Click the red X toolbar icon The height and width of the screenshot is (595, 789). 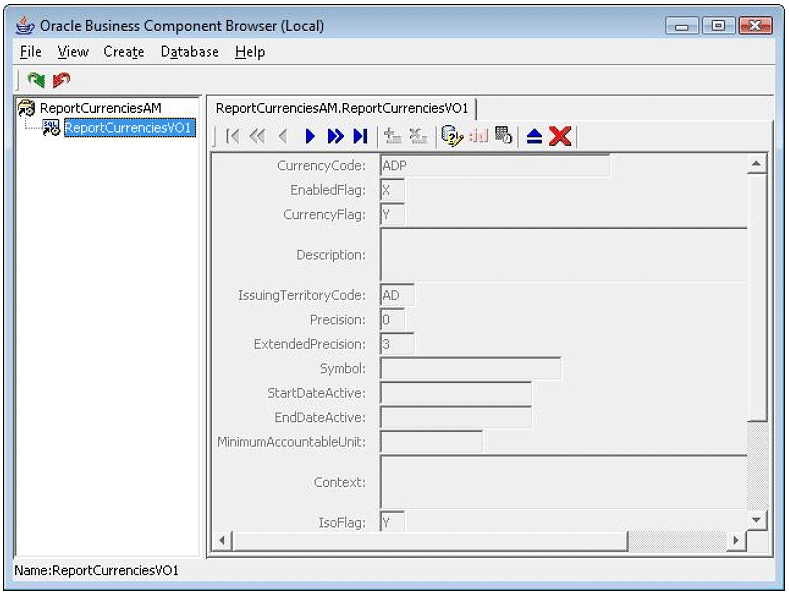pos(560,136)
